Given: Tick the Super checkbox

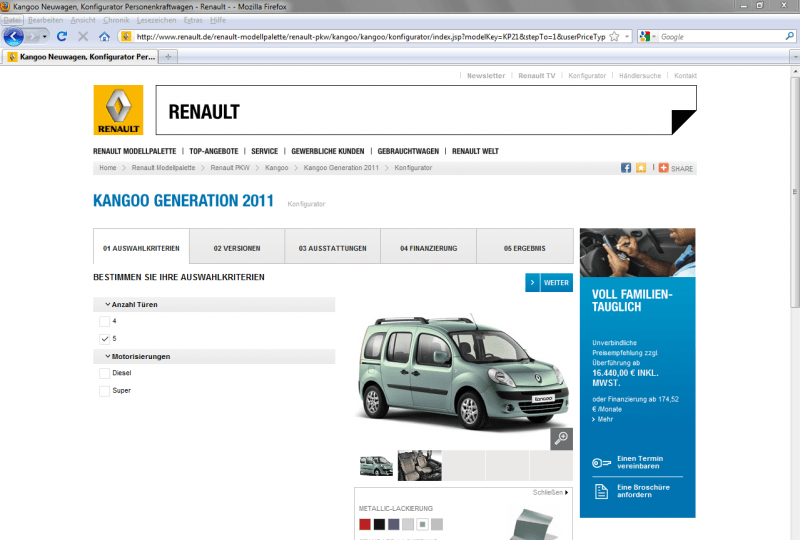Looking at the screenshot, I should coord(105,391).
